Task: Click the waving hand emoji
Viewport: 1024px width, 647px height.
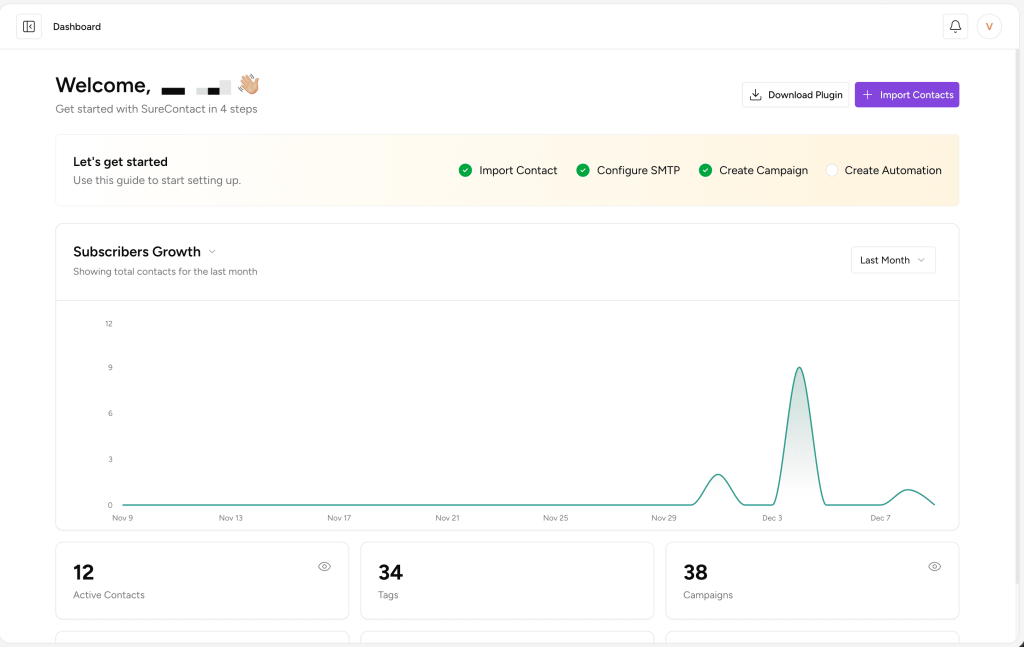Action: coord(248,84)
